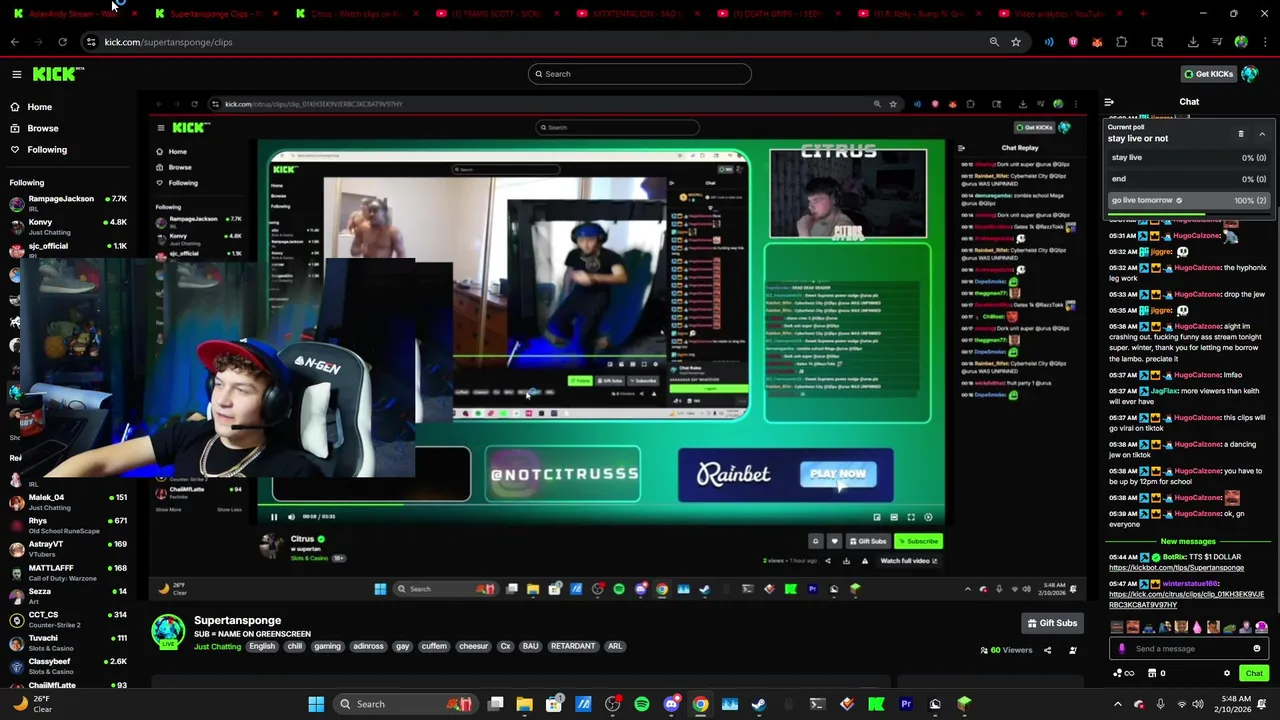
Task: Open Tuvachi Slots & Casino channel
Action: coord(68,642)
